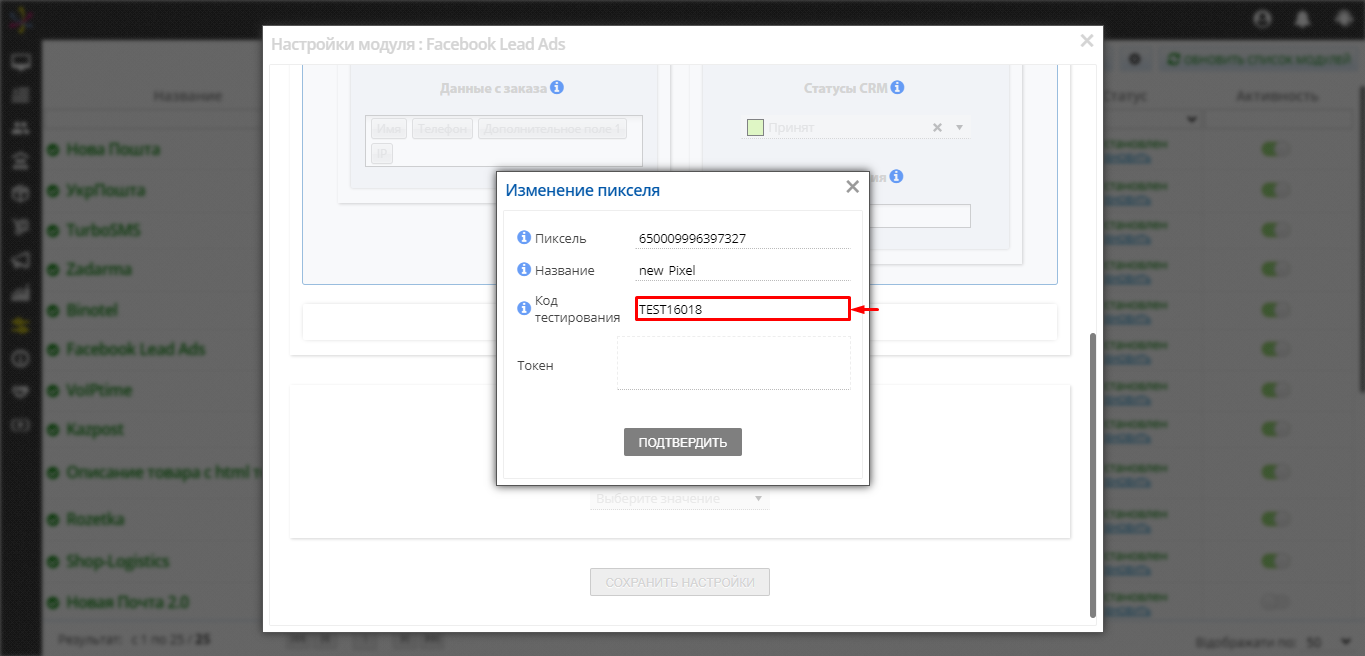This screenshot has width=1365, height=656.
Task: Open the УкрПошта module link
Action: point(106,190)
